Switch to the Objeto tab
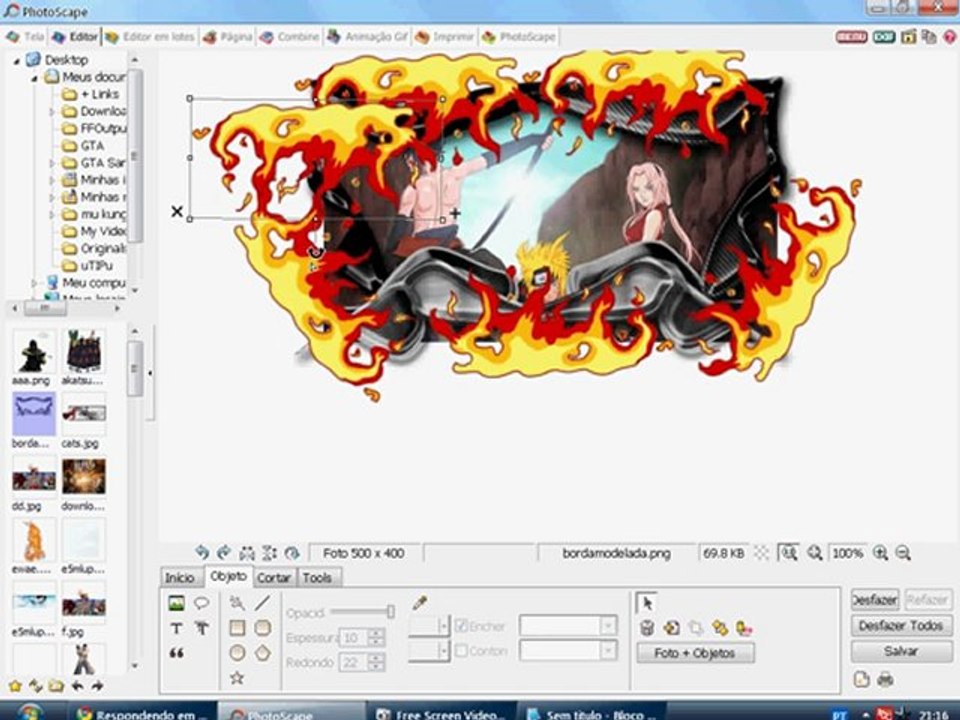960x720 pixels. click(x=228, y=577)
